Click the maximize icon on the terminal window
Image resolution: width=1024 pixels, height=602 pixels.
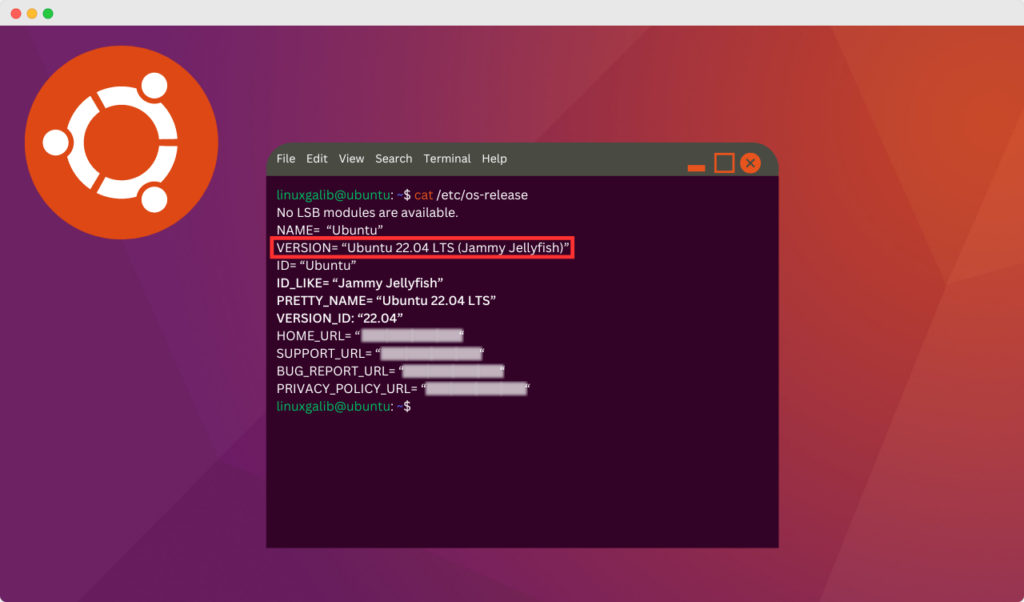pos(723,162)
